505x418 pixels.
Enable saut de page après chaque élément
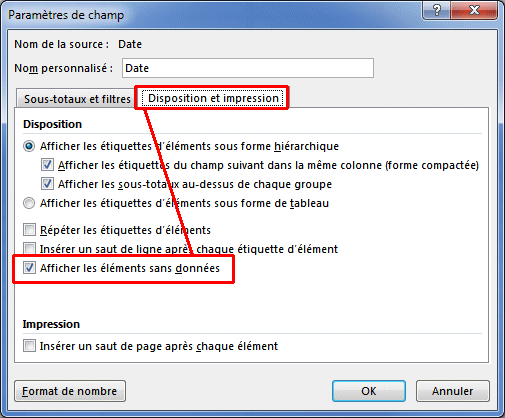[x=29, y=346]
